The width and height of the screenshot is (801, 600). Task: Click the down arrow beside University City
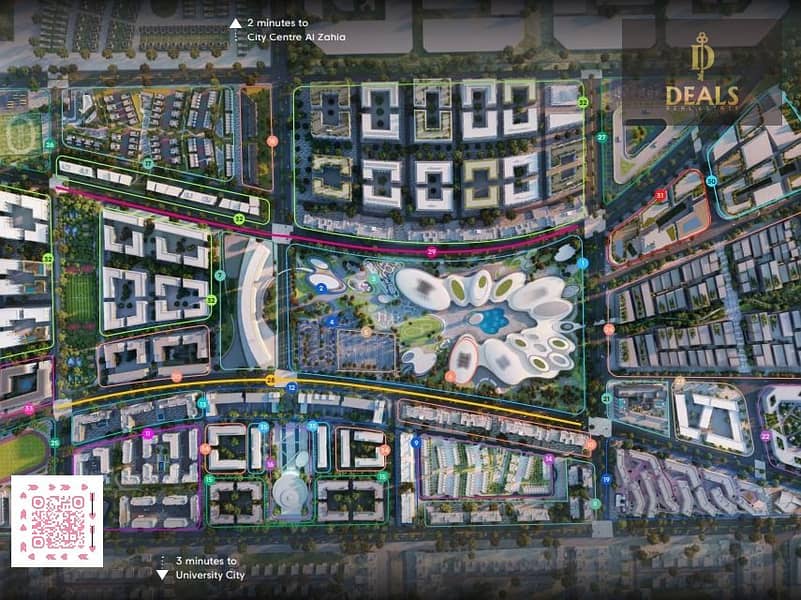click(x=162, y=575)
